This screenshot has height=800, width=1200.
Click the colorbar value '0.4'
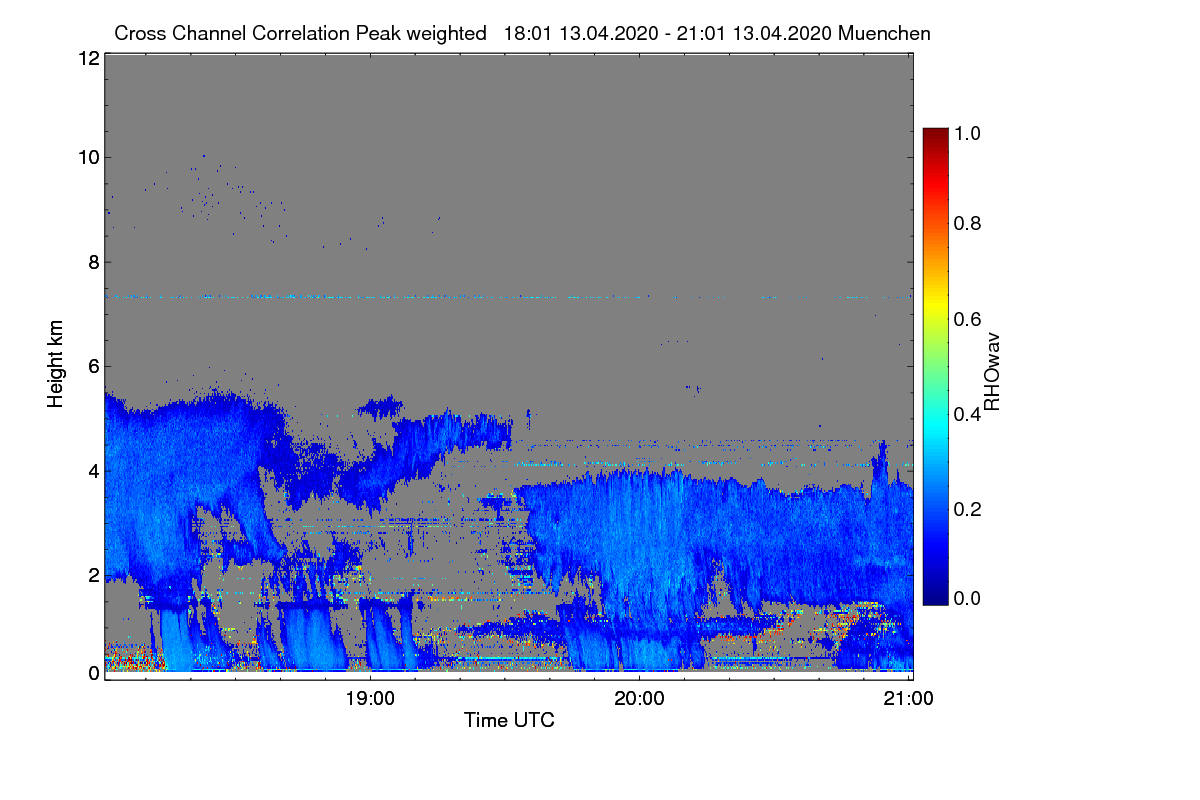965,414
